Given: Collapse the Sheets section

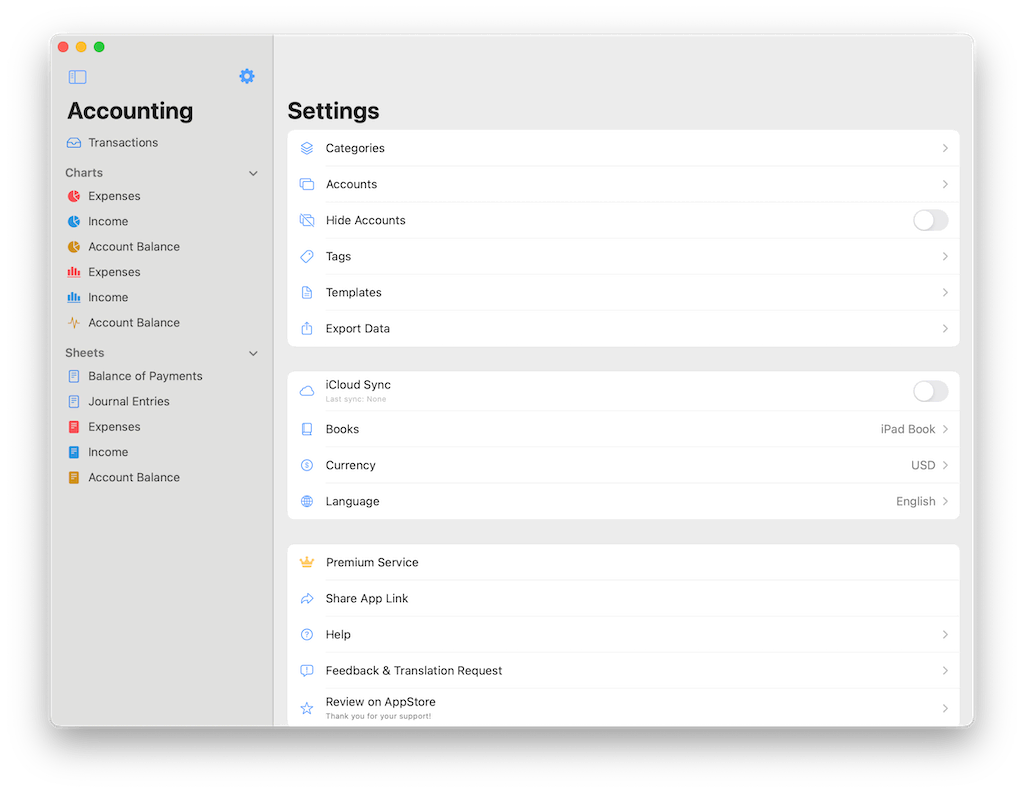Looking at the screenshot, I should [x=253, y=352].
